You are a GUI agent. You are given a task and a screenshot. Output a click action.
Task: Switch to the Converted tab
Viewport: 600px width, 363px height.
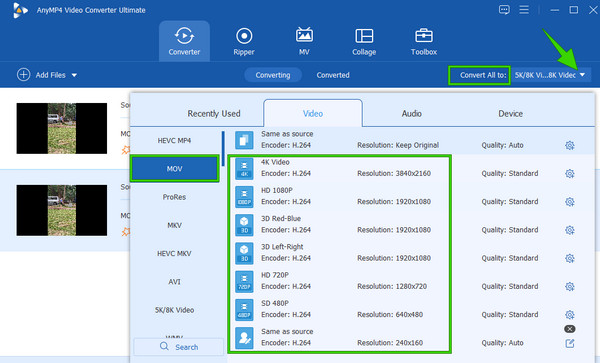tap(333, 75)
